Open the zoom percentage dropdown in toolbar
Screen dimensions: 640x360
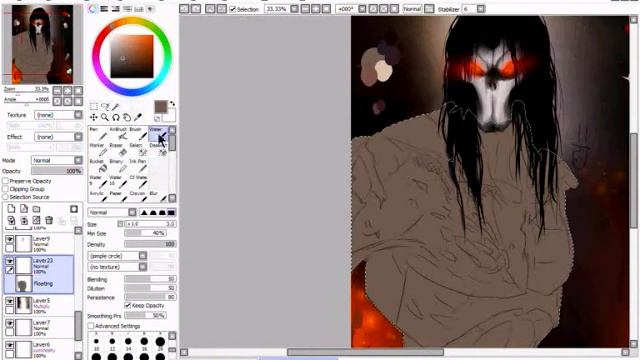tap(294, 9)
